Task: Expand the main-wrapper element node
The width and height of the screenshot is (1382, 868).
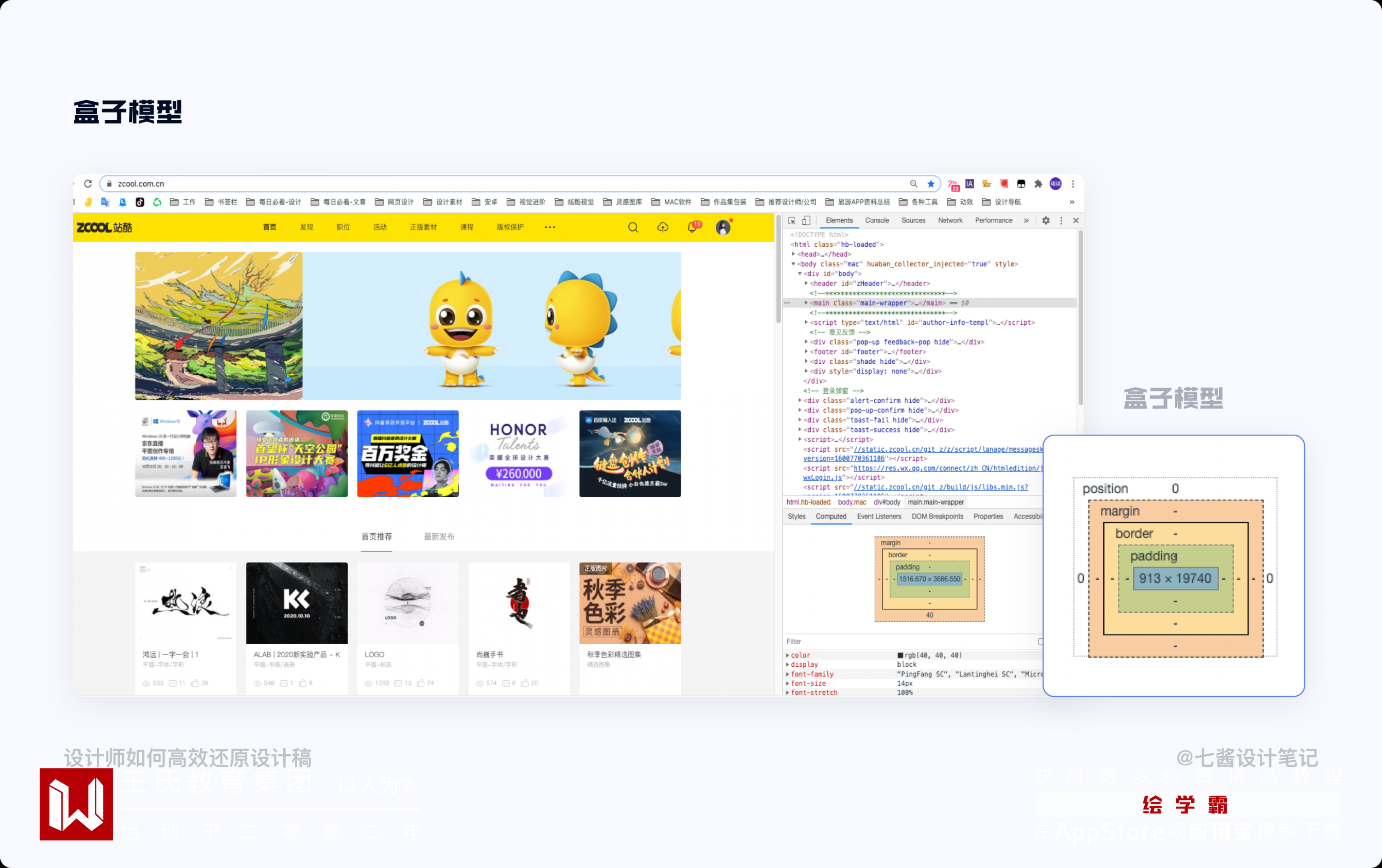Action: pyautogui.click(x=806, y=303)
